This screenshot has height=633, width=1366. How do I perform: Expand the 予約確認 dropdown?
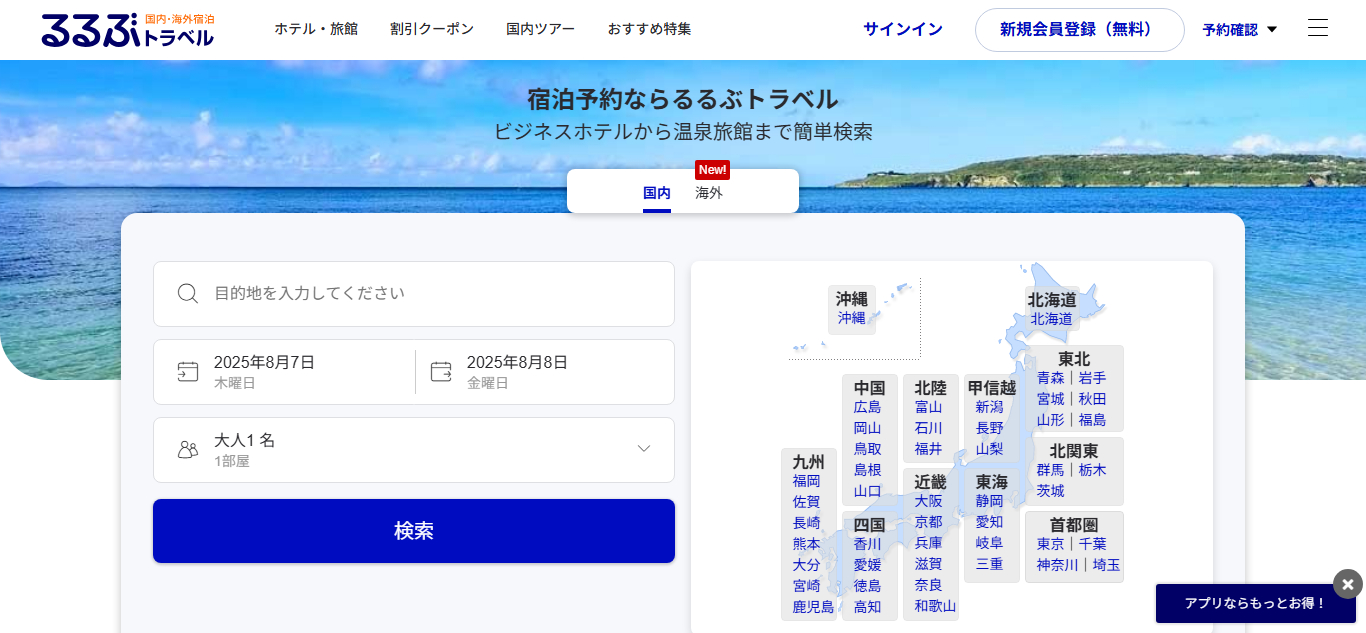point(1238,29)
